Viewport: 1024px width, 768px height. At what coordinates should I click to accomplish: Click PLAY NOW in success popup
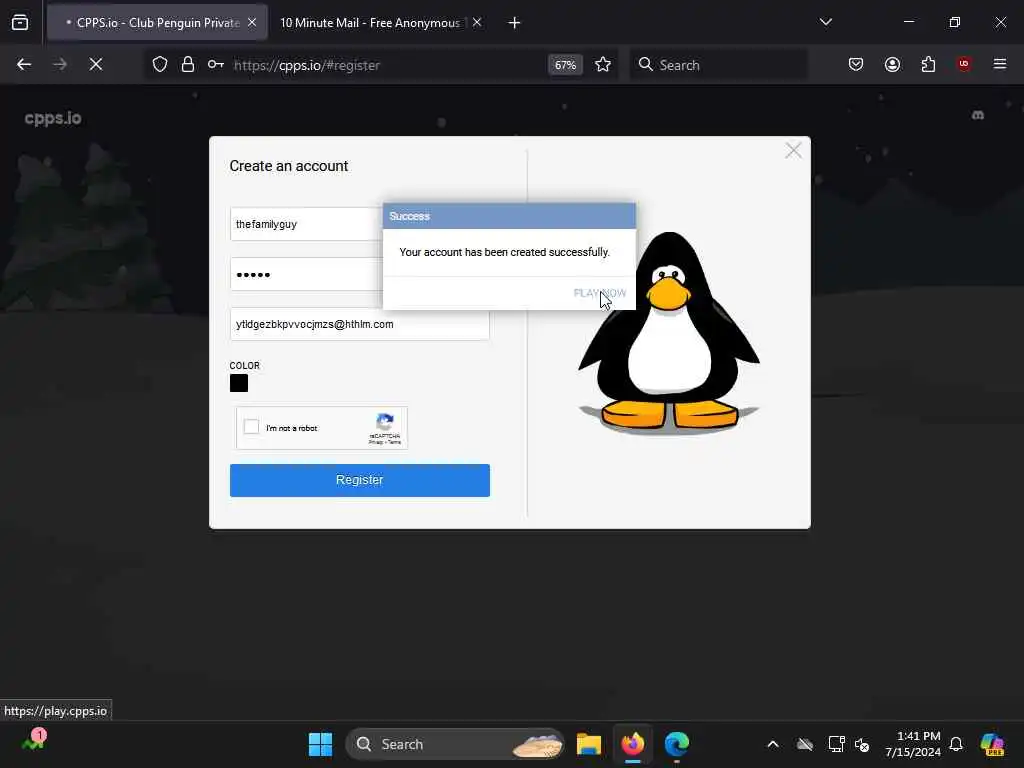[x=600, y=293]
